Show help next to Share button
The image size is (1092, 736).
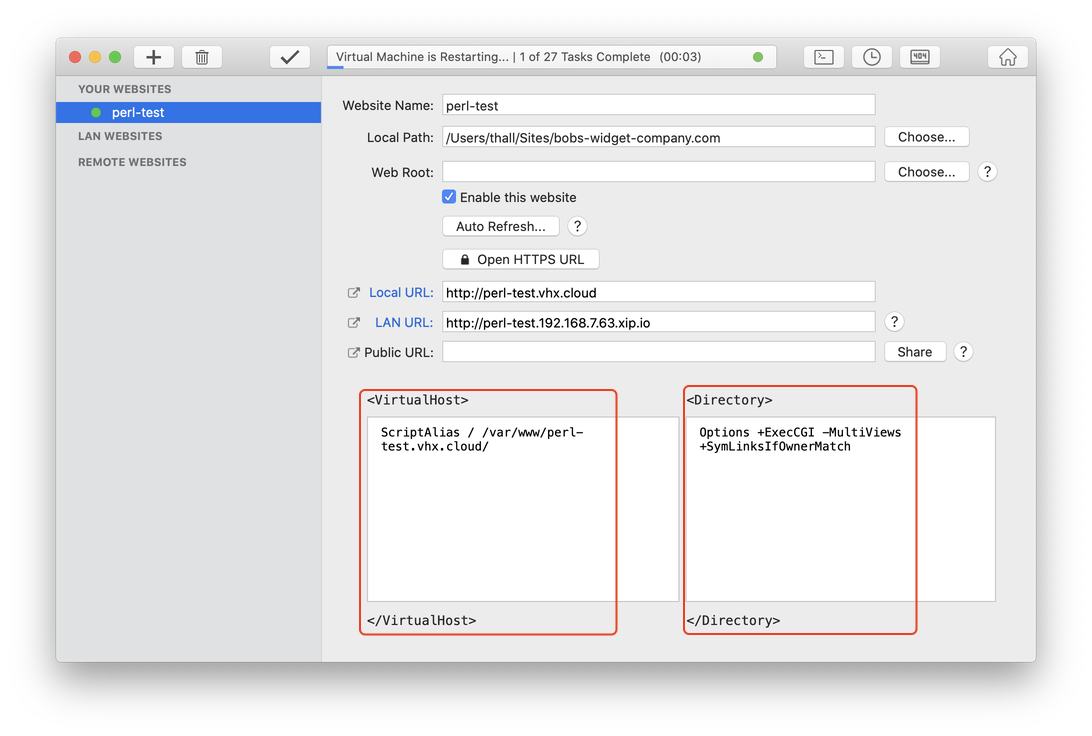click(963, 352)
